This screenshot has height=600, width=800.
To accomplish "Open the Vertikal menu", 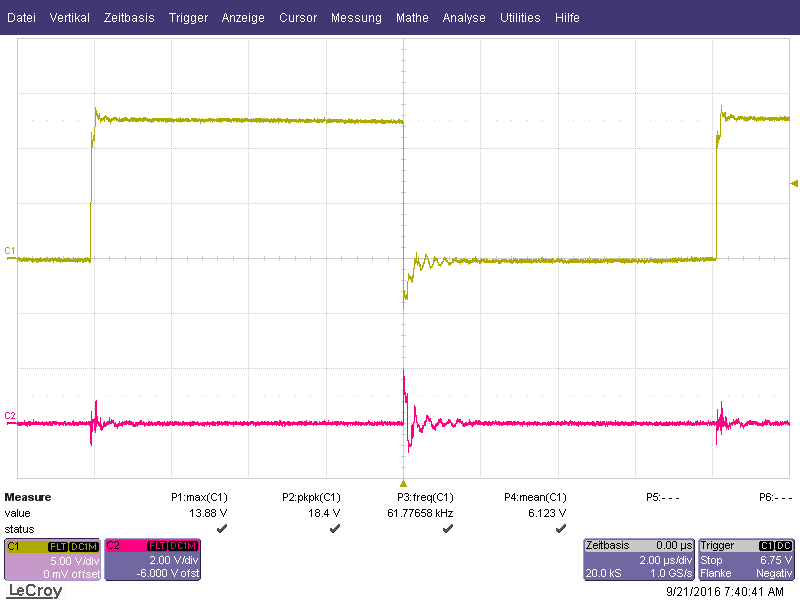I will click(x=69, y=18).
